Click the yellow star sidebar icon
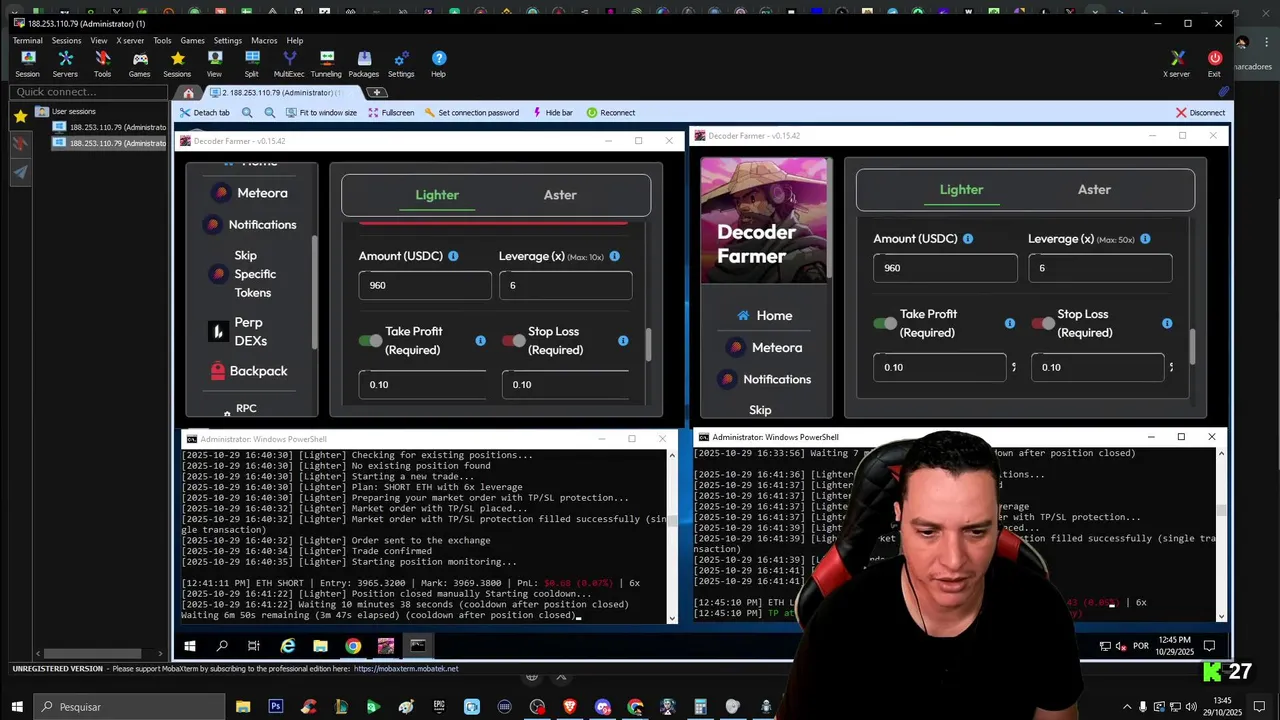Image resolution: width=1280 pixels, height=720 pixels. [20, 116]
